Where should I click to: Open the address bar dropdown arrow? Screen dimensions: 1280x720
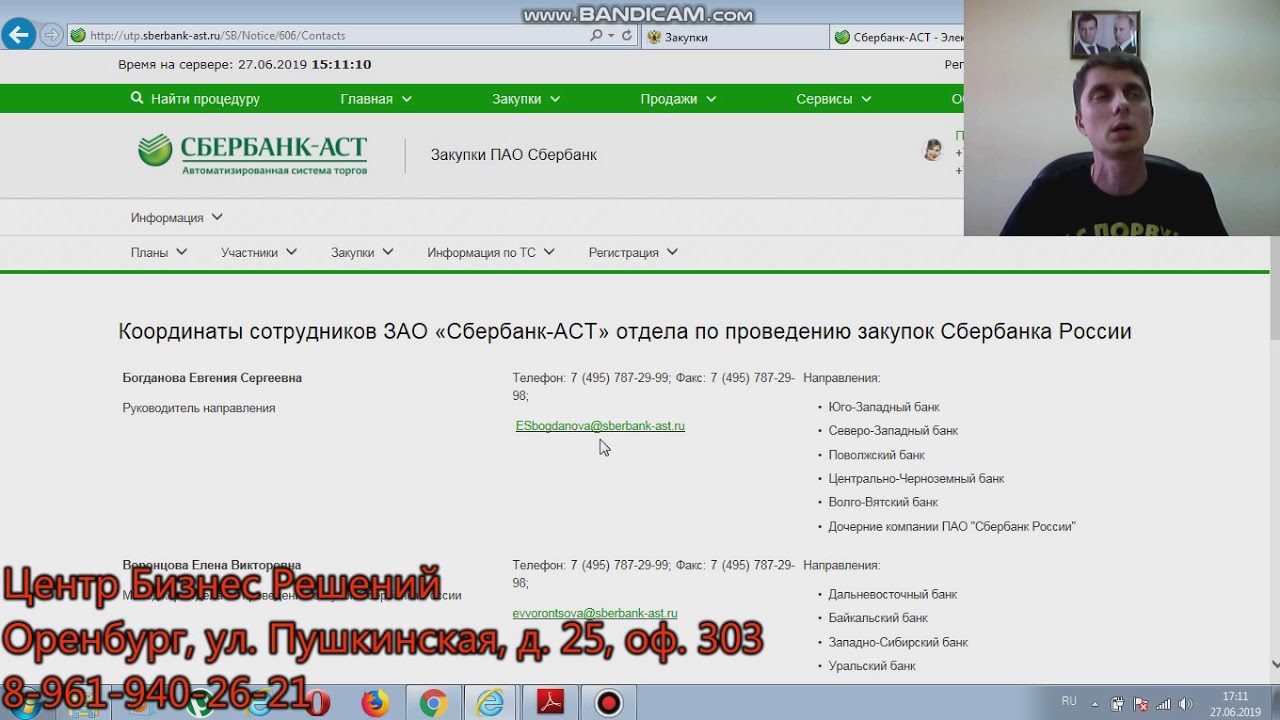click(x=611, y=35)
